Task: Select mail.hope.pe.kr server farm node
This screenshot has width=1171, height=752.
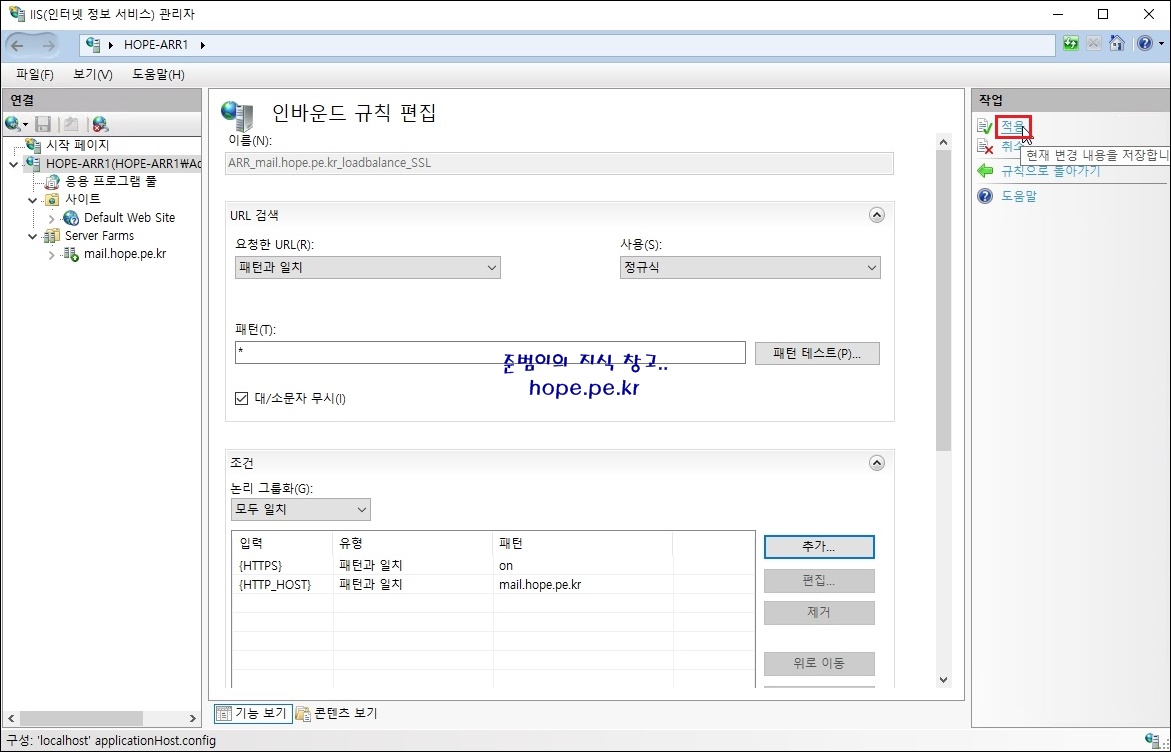Action: coord(125,254)
